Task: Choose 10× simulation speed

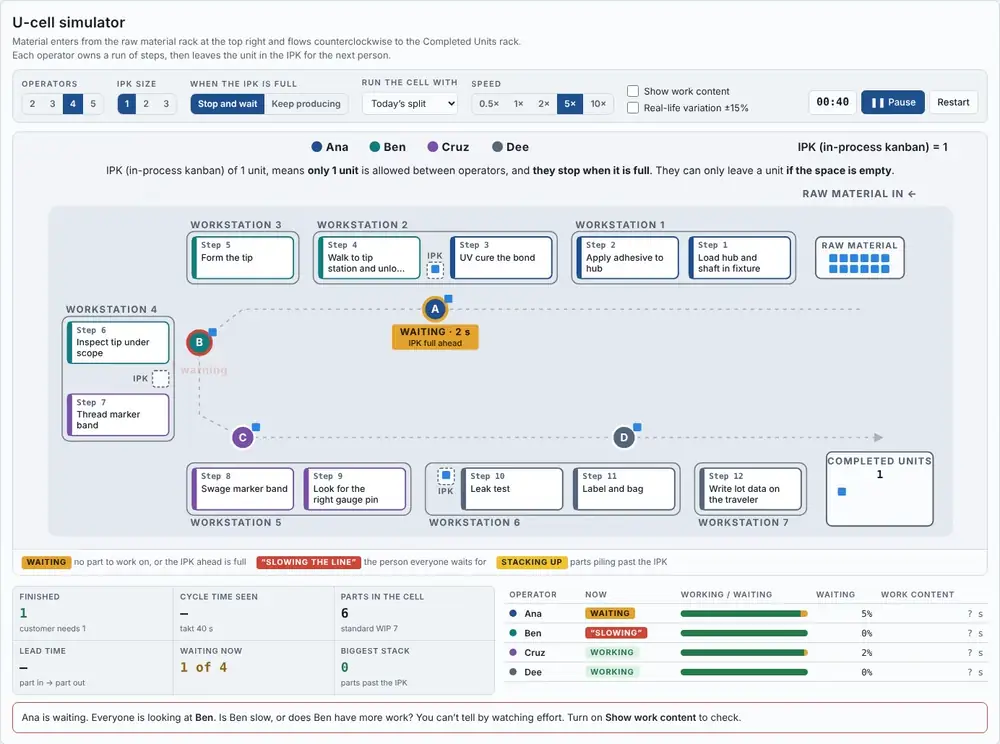Action: pos(598,104)
